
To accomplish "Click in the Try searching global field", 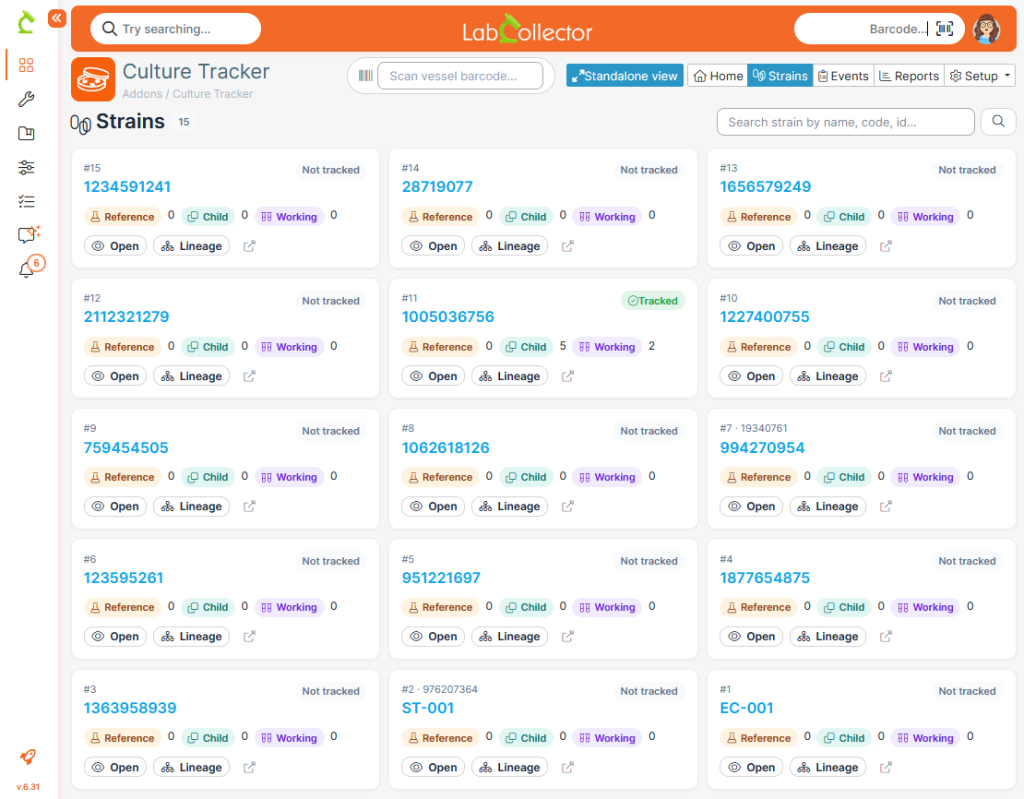I will tap(176, 29).
